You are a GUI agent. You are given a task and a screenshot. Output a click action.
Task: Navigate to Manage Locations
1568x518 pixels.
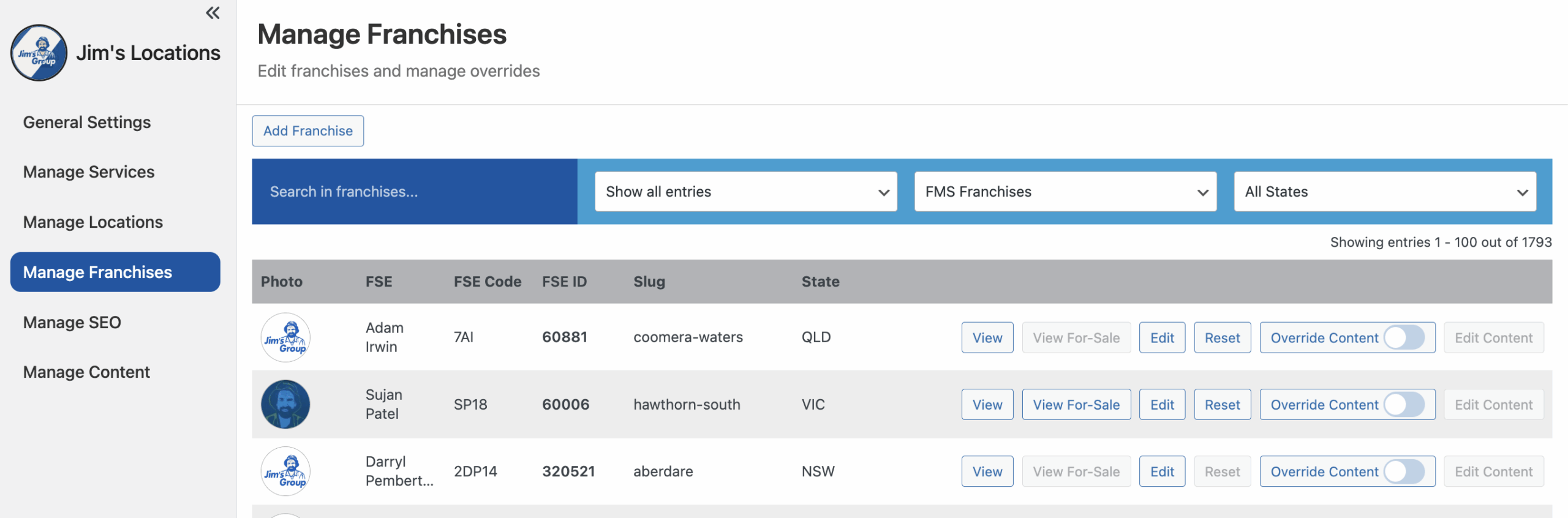click(93, 222)
